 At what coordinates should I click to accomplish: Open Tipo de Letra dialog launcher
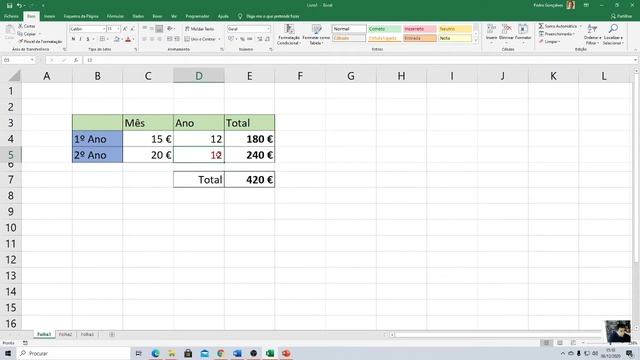(136, 49)
